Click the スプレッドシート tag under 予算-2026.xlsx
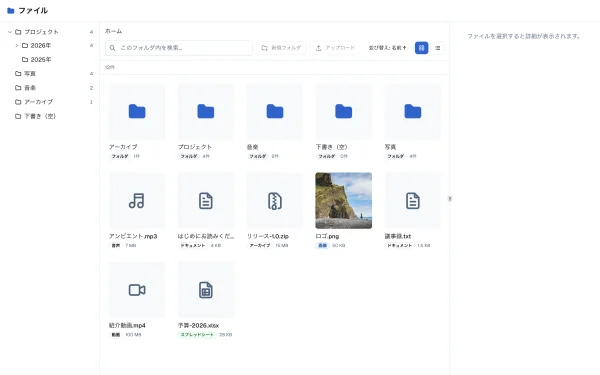Screen dimensions: 600x375 point(197,334)
